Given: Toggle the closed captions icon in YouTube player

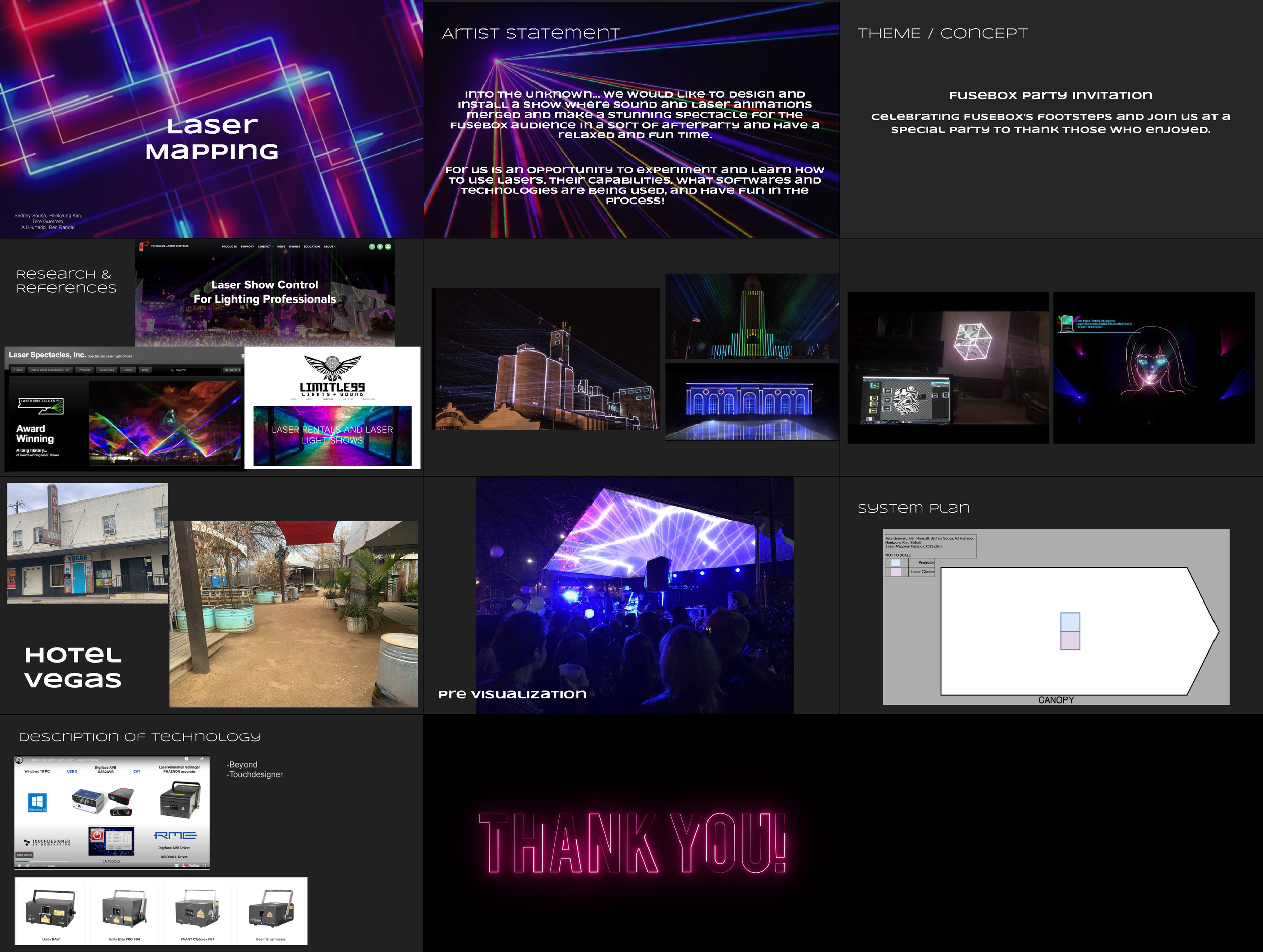Looking at the screenshot, I should pyautogui.click(x=177, y=866).
